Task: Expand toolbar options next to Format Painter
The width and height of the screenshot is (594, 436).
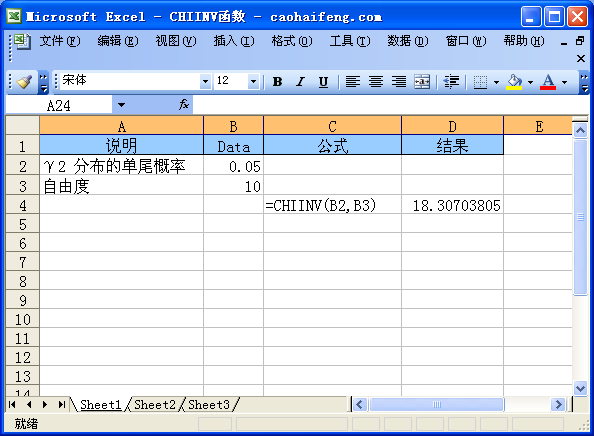Action: 44,82
